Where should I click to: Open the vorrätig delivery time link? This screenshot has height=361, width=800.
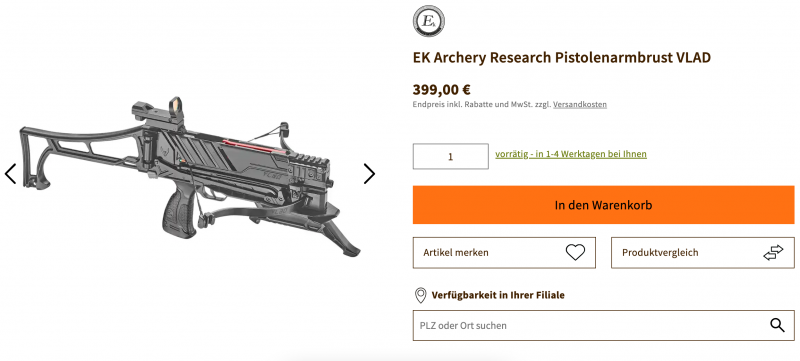coord(571,154)
